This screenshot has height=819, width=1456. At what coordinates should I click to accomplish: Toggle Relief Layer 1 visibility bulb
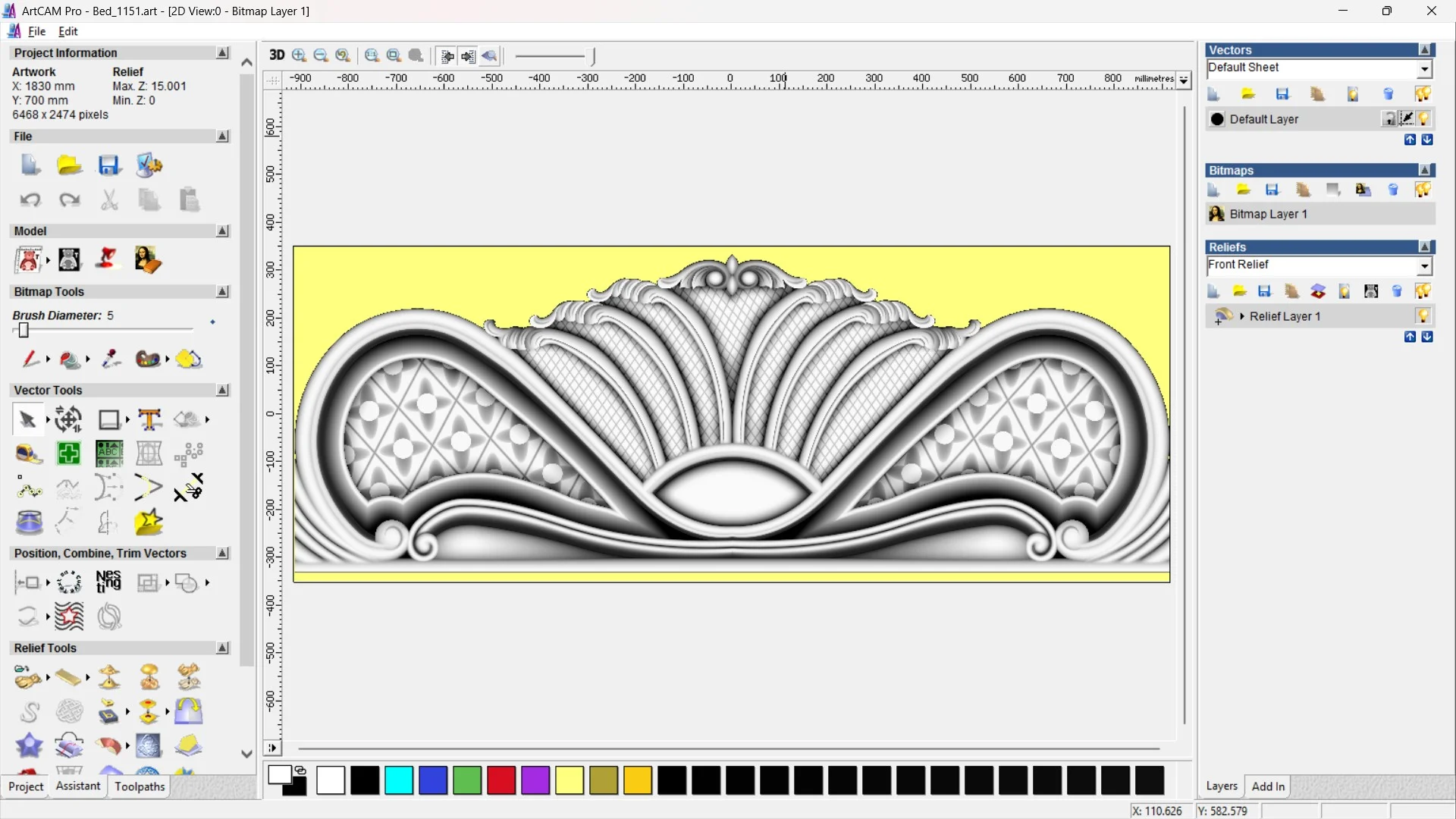click(x=1423, y=316)
